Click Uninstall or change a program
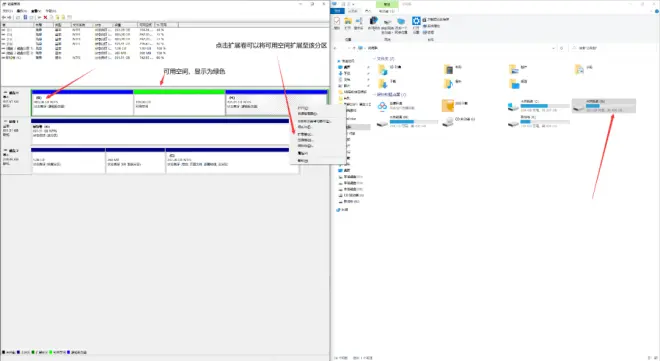This screenshot has width=660, height=361. (436, 19)
